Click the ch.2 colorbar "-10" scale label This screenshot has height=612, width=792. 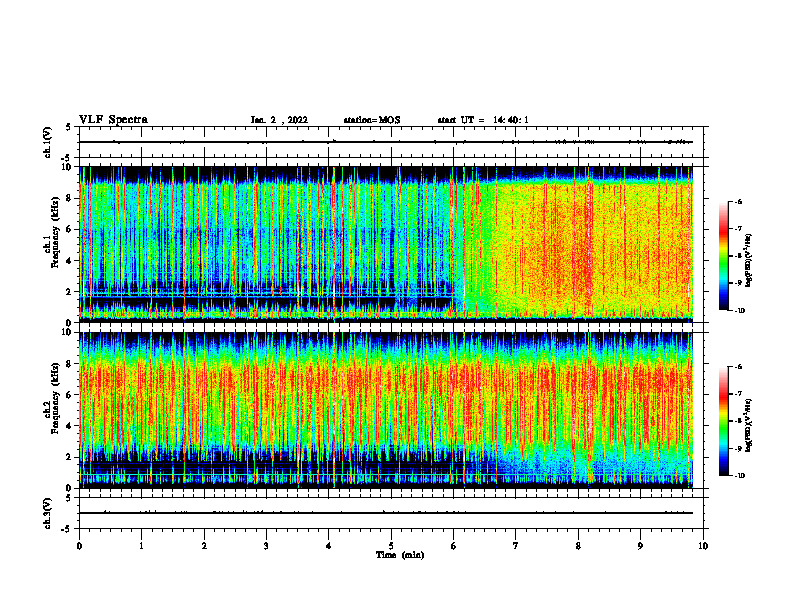pyautogui.click(x=740, y=476)
